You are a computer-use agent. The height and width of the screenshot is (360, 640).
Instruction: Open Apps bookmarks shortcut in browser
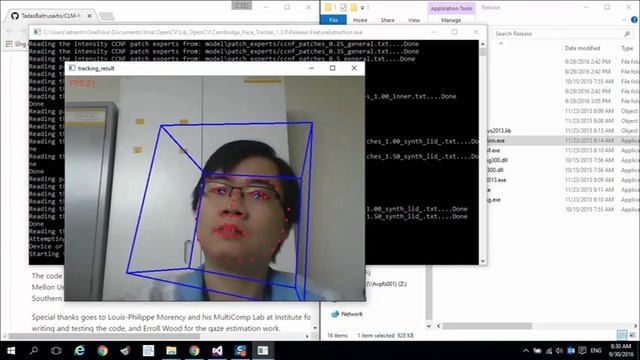pos(16,43)
